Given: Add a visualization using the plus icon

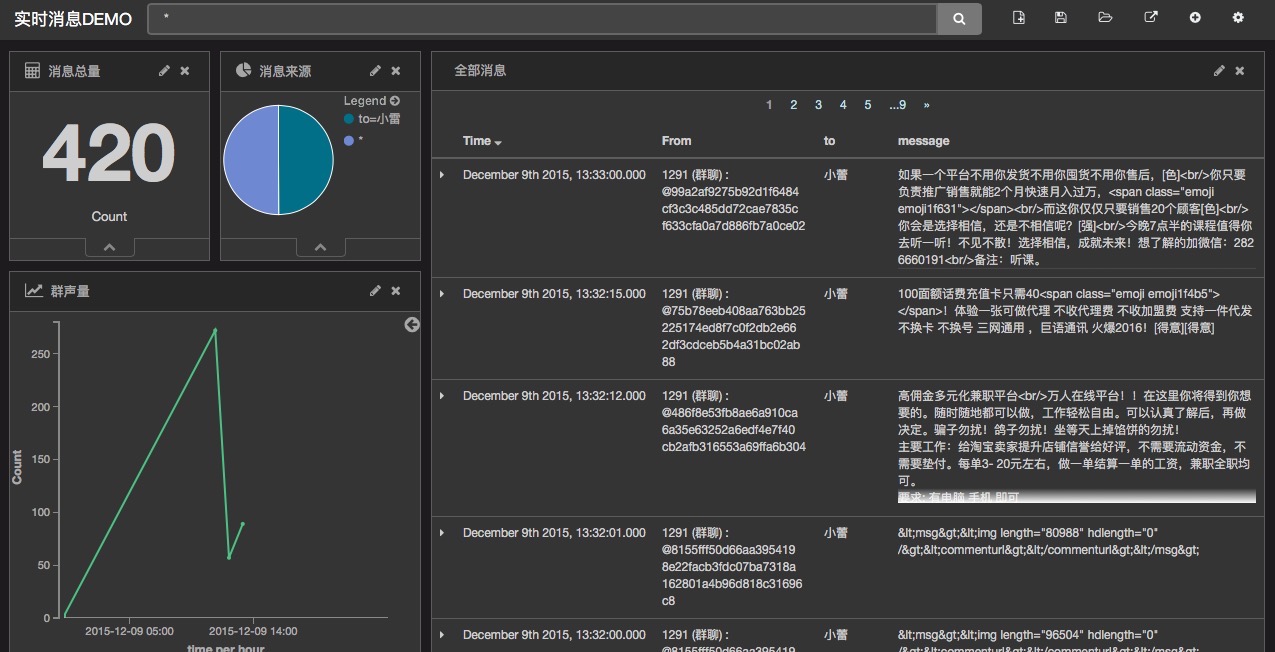Looking at the screenshot, I should point(1194,18).
